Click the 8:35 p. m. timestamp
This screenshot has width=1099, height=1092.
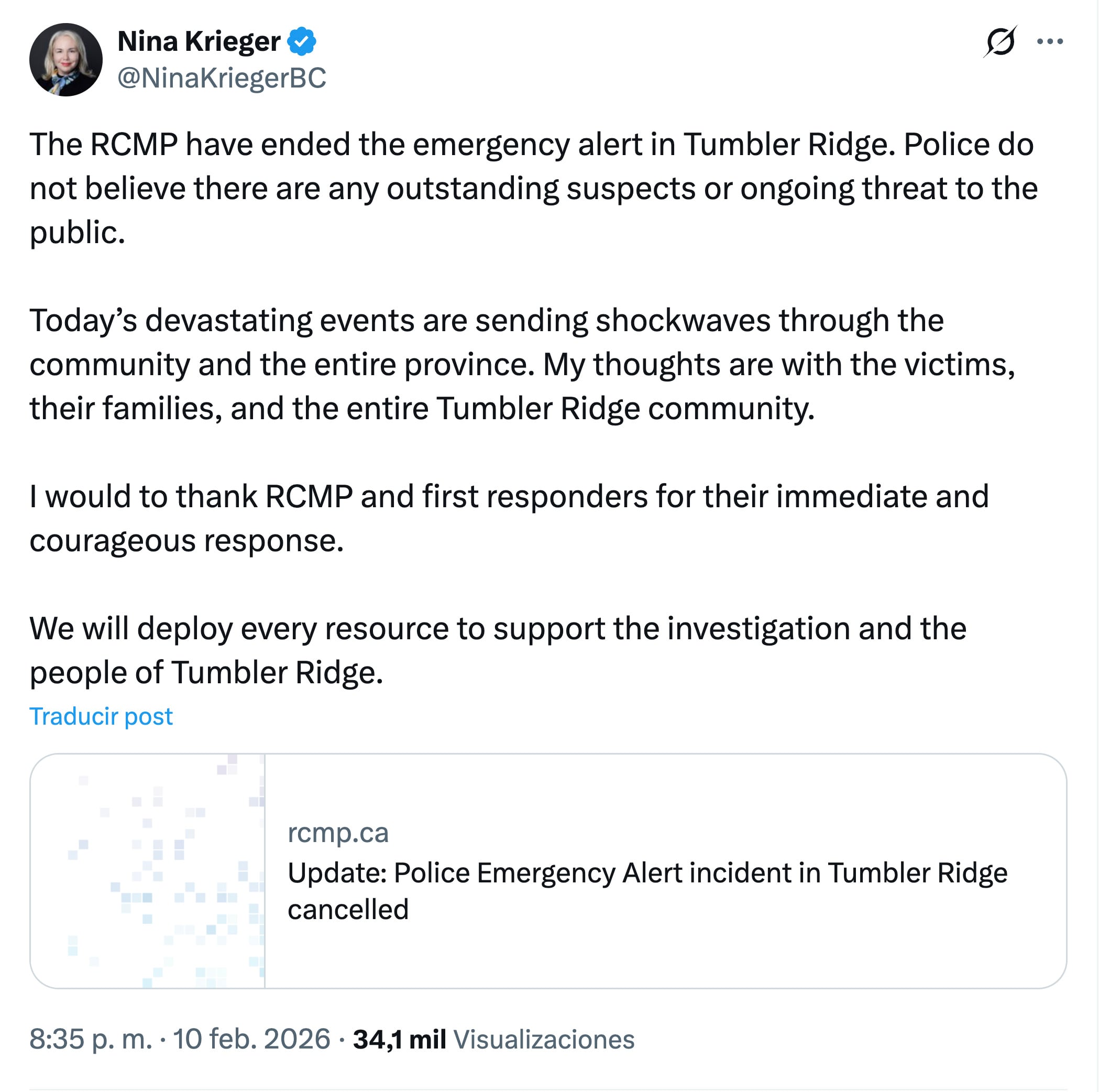(91, 1039)
